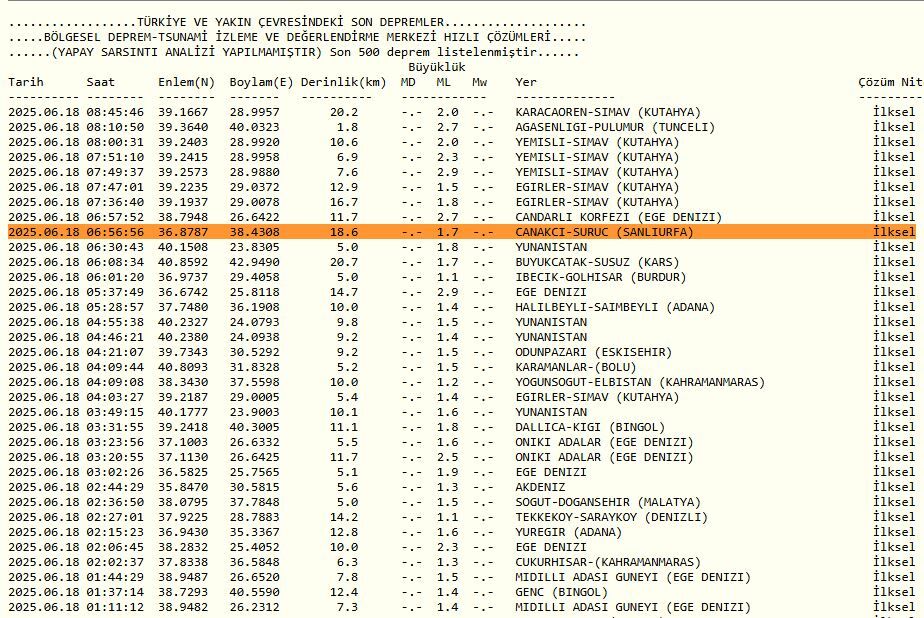Select time 08:45:46 in first row
Image resolution: width=924 pixels, height=618 pixels.
click(115, 112)
